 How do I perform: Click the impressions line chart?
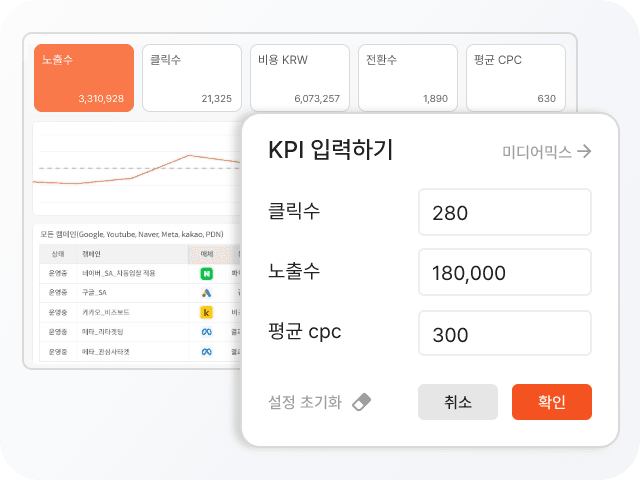(138, 168)
